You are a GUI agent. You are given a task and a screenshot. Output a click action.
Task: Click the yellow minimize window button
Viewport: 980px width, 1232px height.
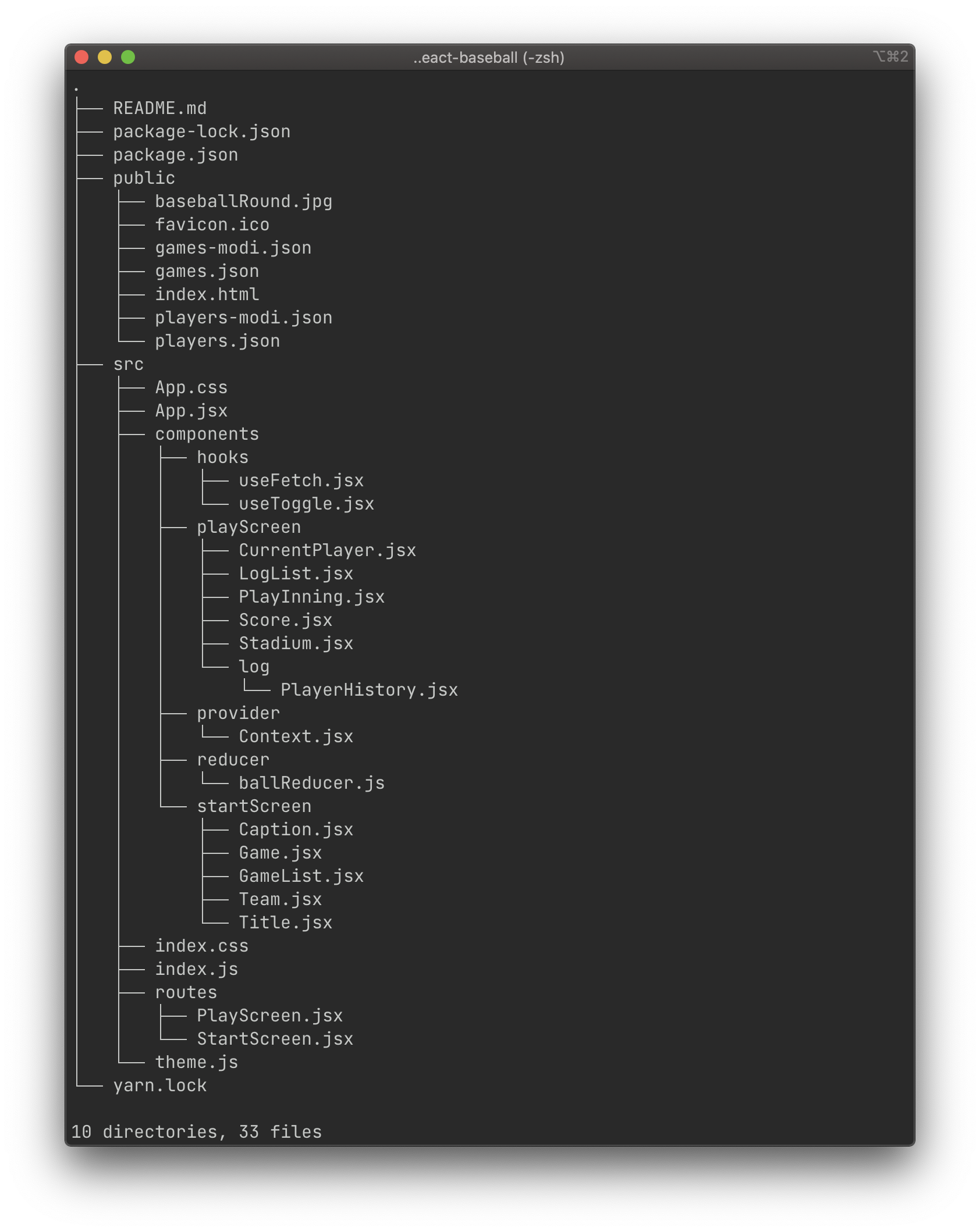pos(105,57)
